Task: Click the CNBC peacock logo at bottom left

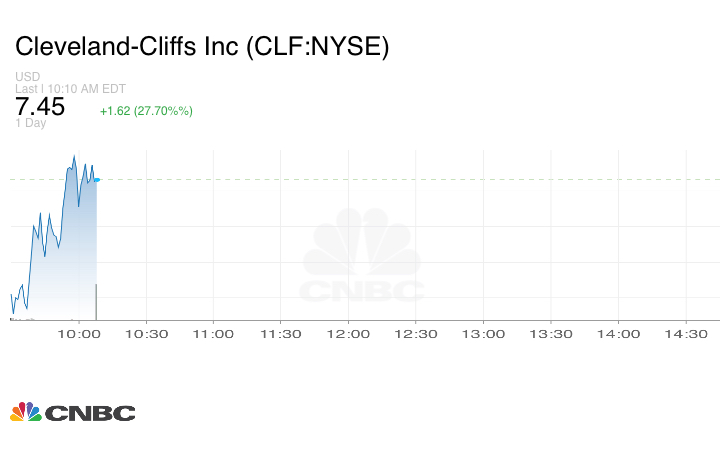Action: pyautogui.click(x=72, y=411)
